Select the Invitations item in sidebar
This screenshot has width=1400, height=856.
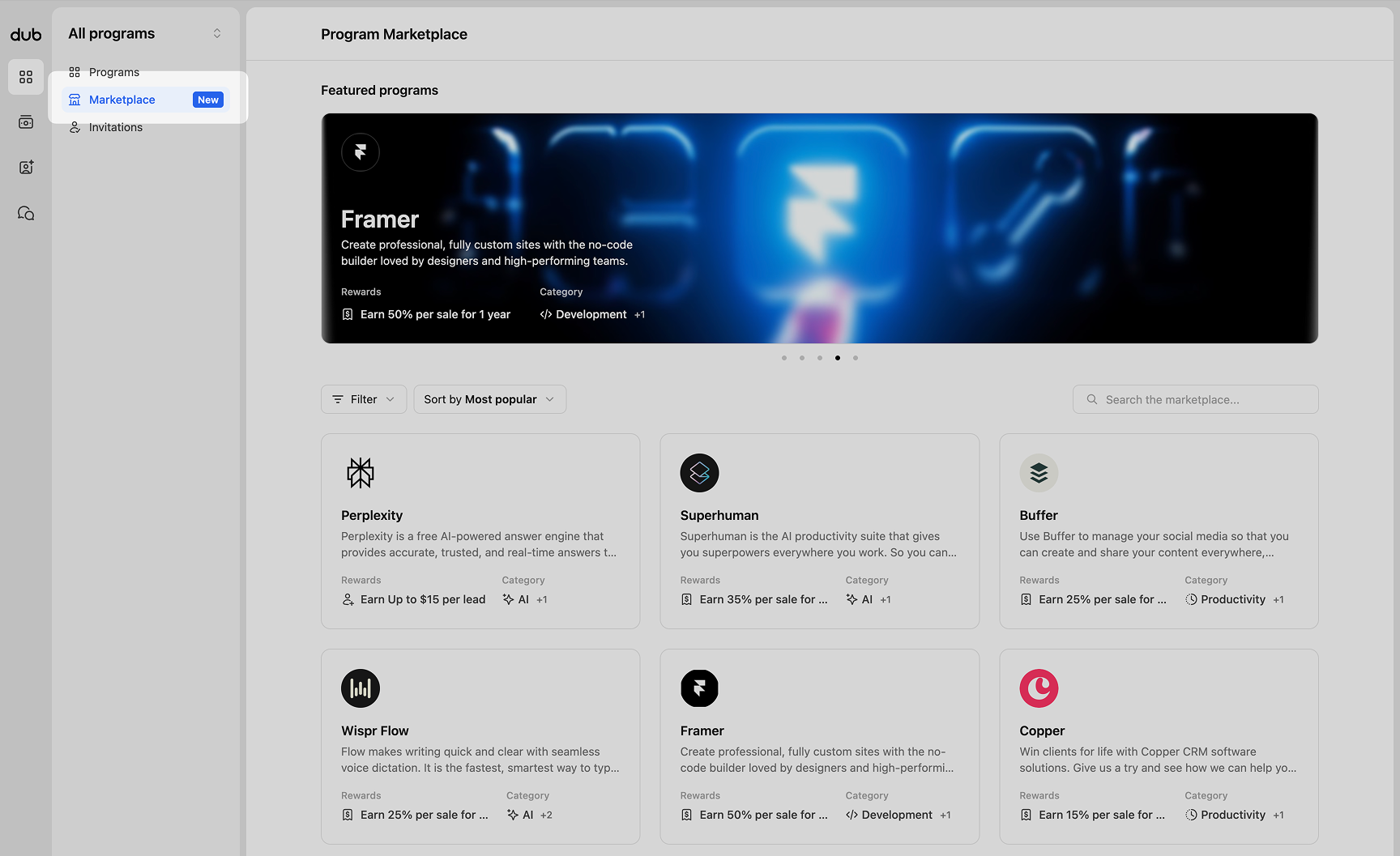point(114,127)
